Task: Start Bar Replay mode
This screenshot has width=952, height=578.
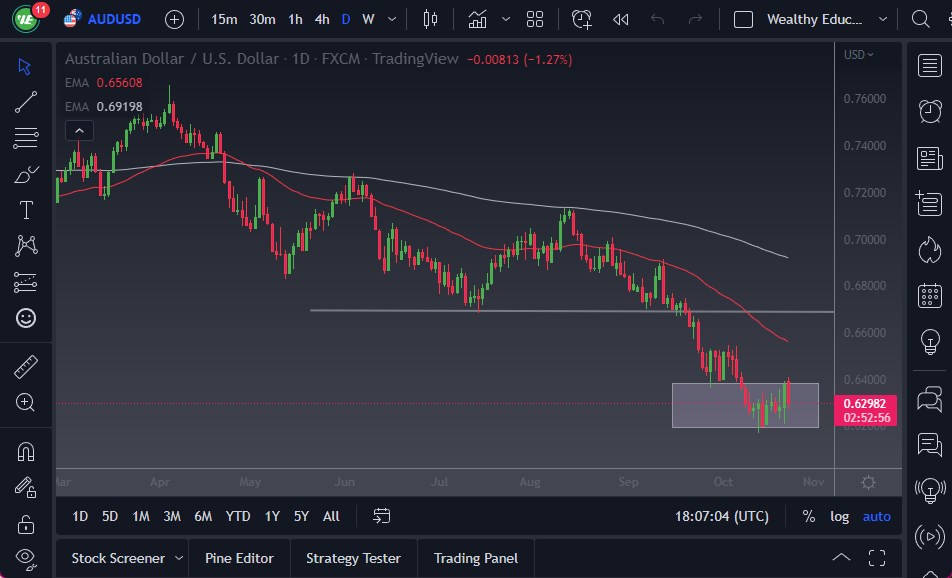Action: (x=620, y=19)
